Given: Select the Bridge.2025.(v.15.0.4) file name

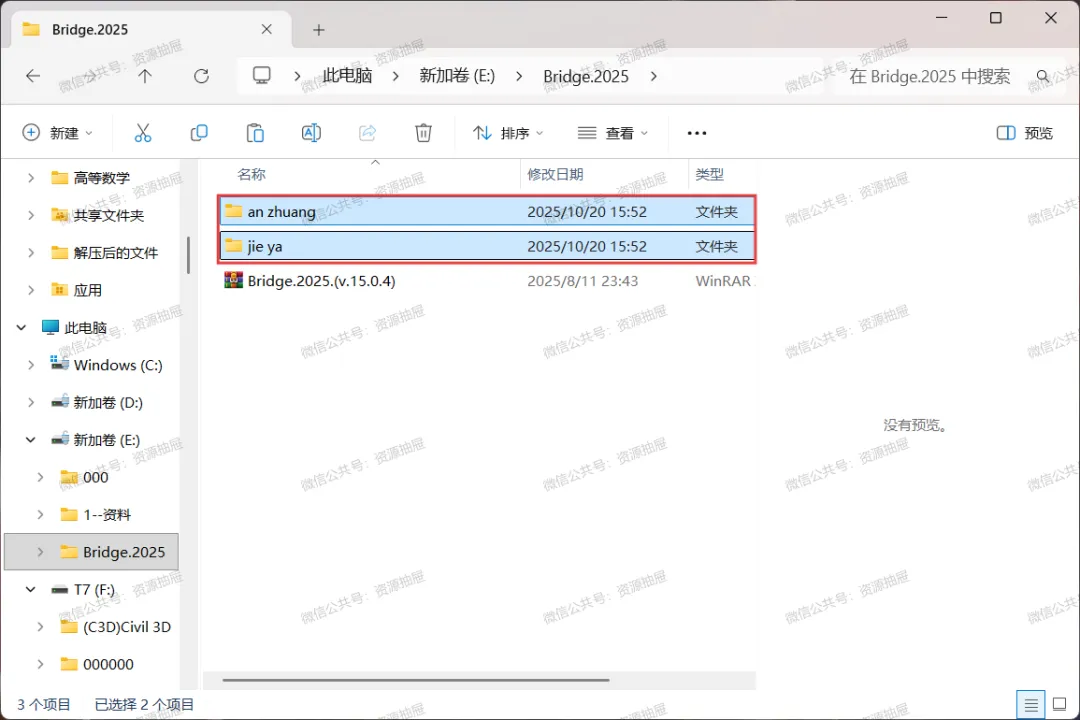Looking at the screenshot, I should pyautogui.click(x=322, y=280).
